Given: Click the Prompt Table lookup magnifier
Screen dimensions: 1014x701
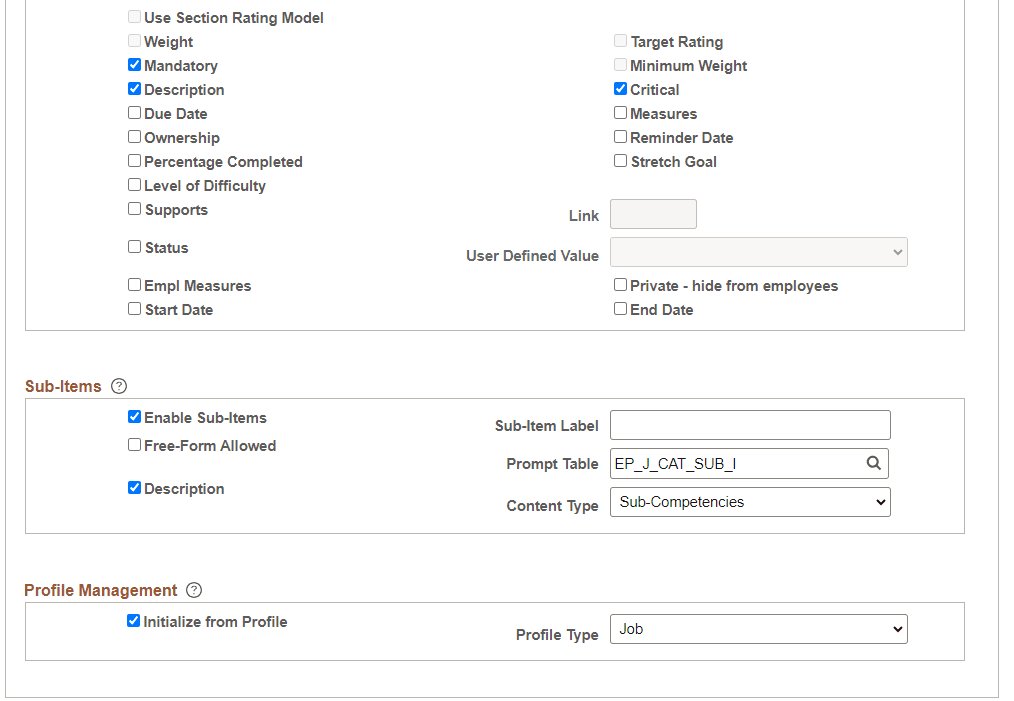Looking at the screenshot, I should [x=874, y=463].
